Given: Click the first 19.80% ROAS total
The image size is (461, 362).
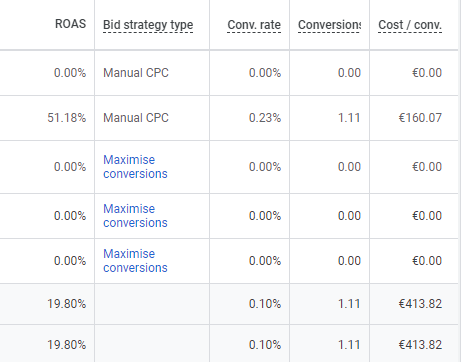Looking at the screenshot, I should tap(67, 304).
